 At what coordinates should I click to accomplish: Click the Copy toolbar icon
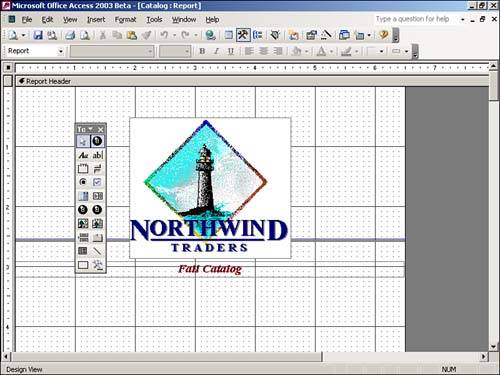point(117,35)
